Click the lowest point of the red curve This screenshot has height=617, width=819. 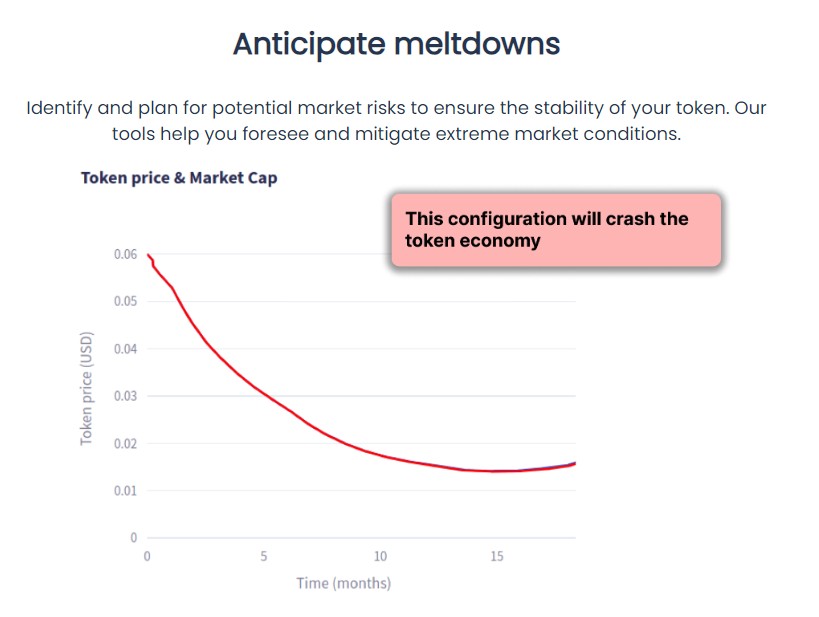pos(497,471)
